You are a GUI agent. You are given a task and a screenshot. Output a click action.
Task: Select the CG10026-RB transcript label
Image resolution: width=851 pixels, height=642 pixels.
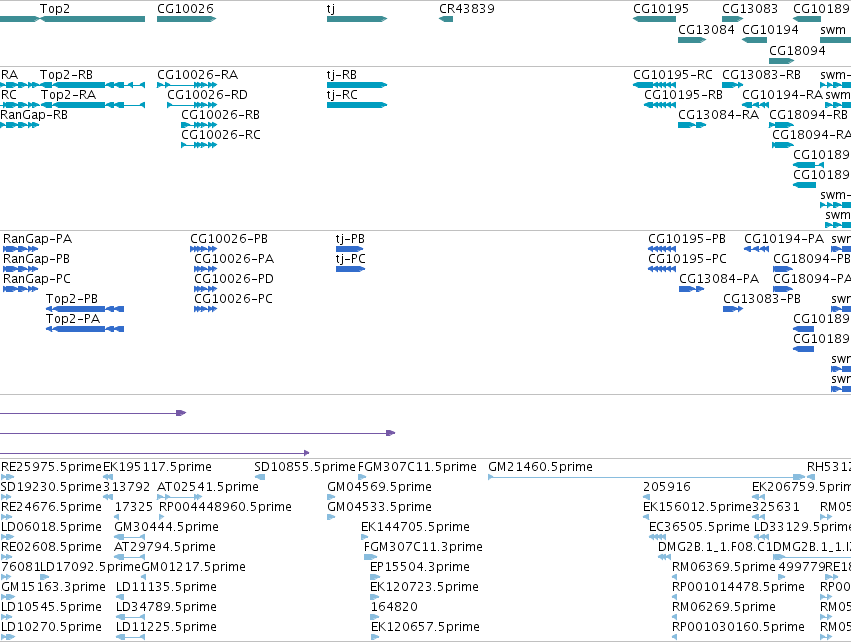click(x=220, y=115)
